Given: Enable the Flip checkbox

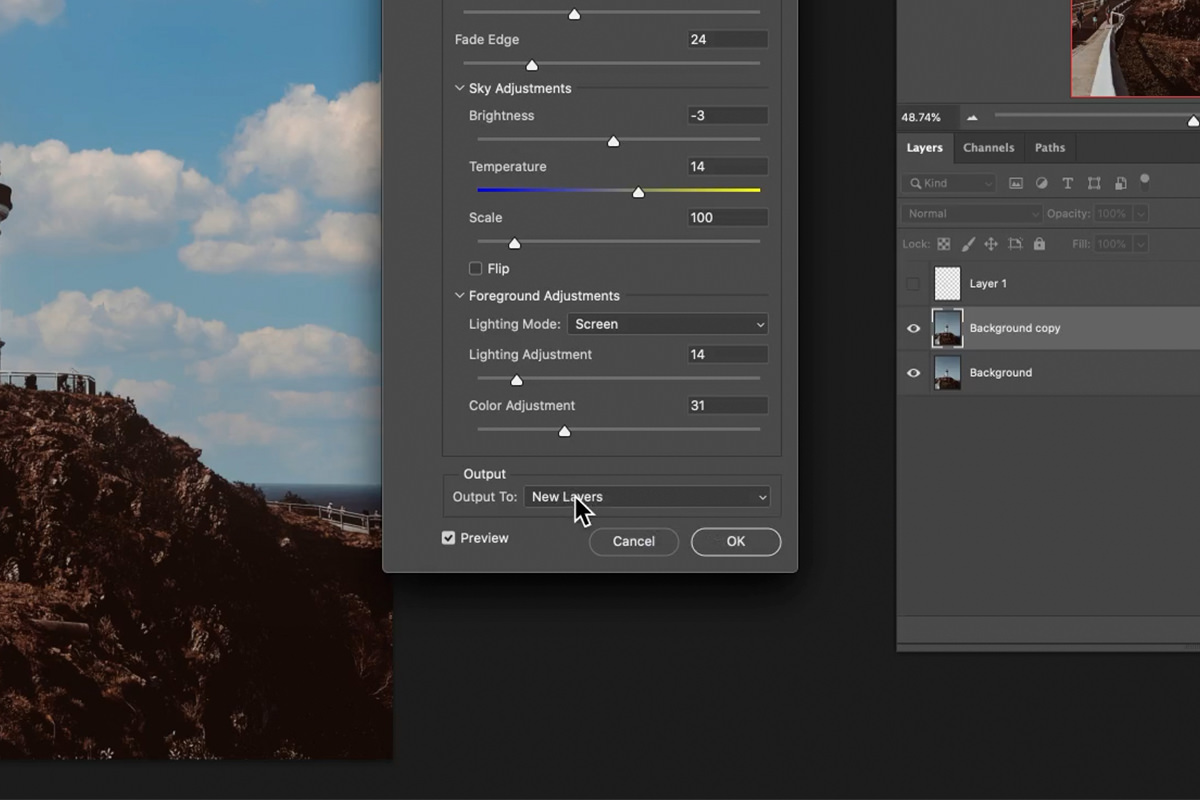Looking at the screenshot, I should coord(475,268).
